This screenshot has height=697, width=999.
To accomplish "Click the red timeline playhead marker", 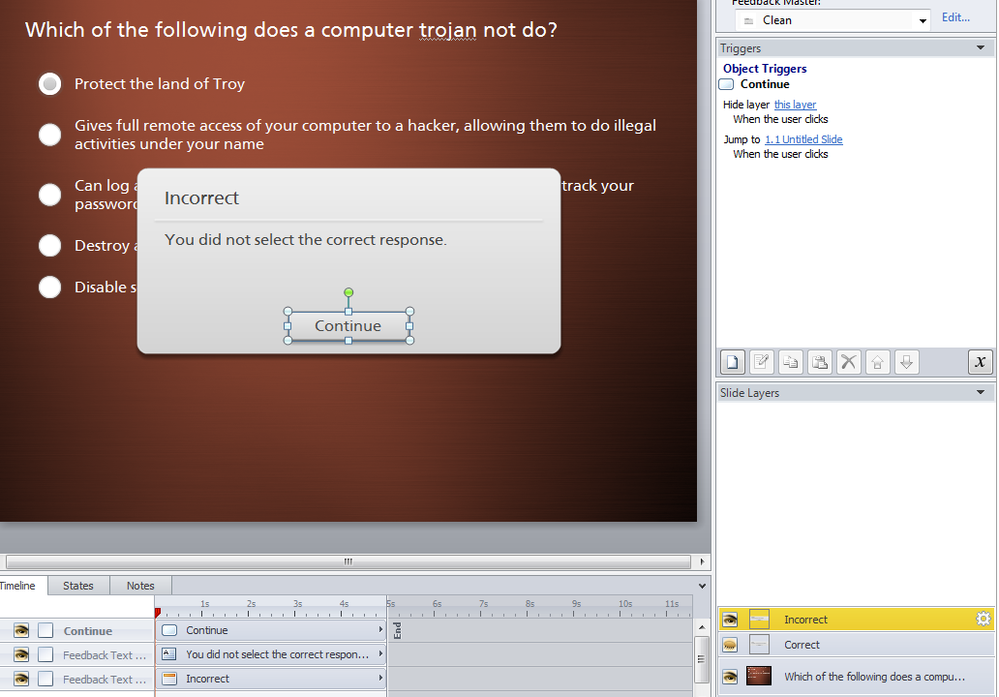I will tap(157, 612).
